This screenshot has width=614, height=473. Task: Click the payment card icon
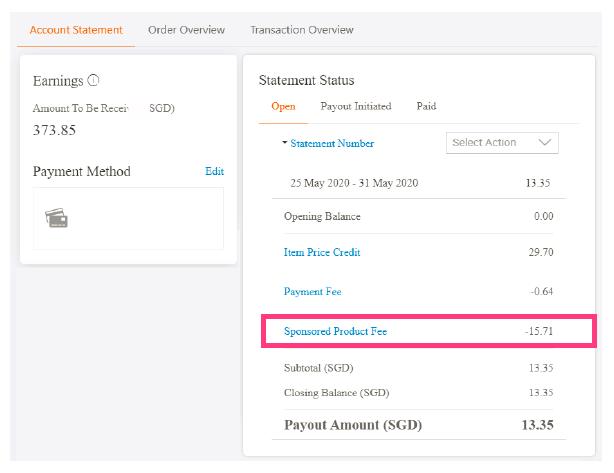[57, 218]
